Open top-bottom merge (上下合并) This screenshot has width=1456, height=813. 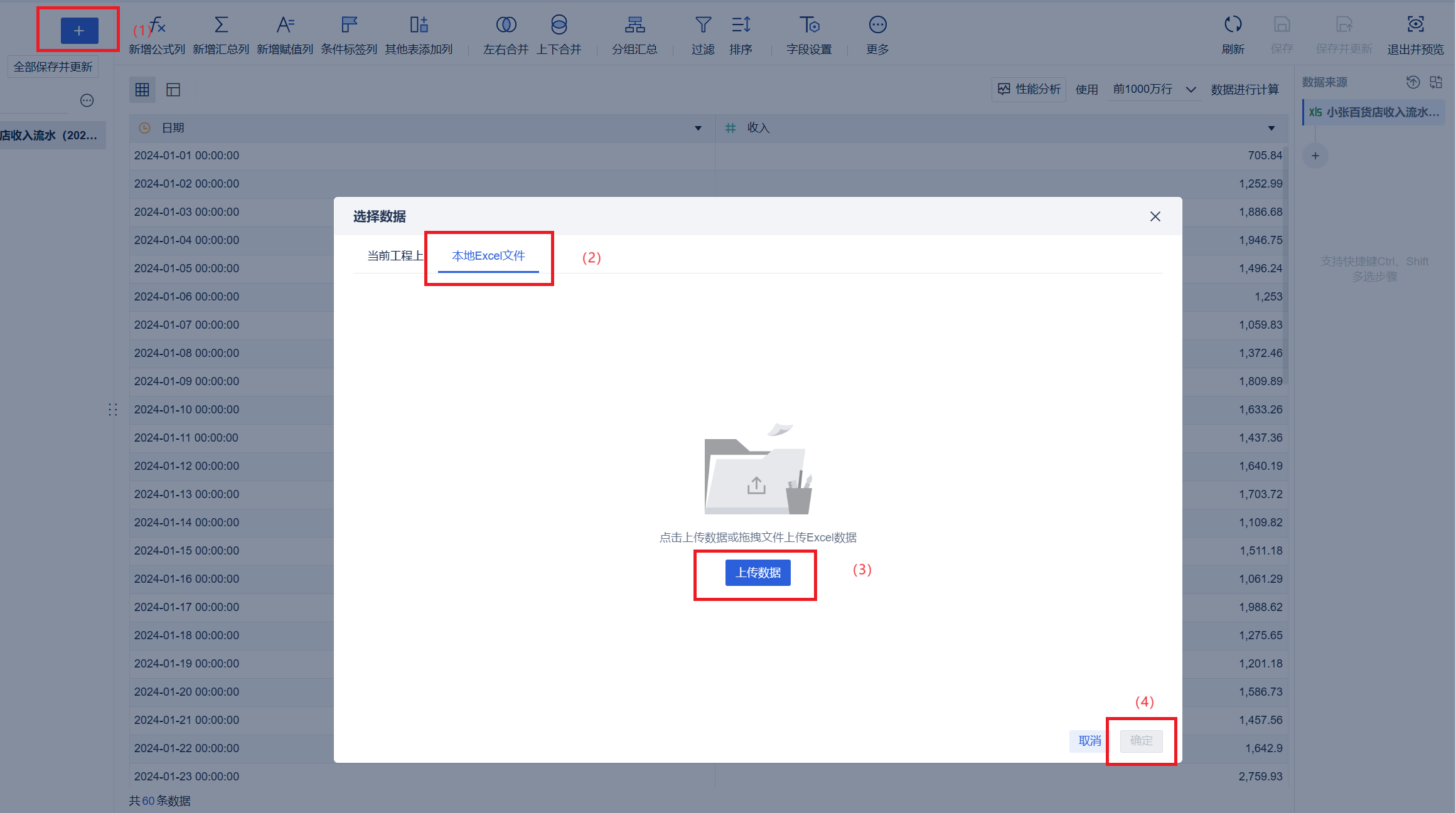[559, 35]
